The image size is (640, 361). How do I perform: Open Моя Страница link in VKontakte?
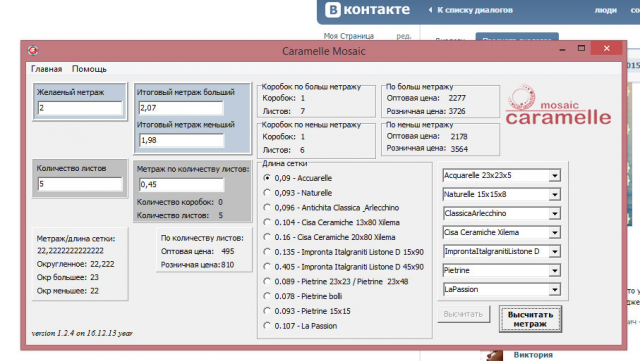349,36
